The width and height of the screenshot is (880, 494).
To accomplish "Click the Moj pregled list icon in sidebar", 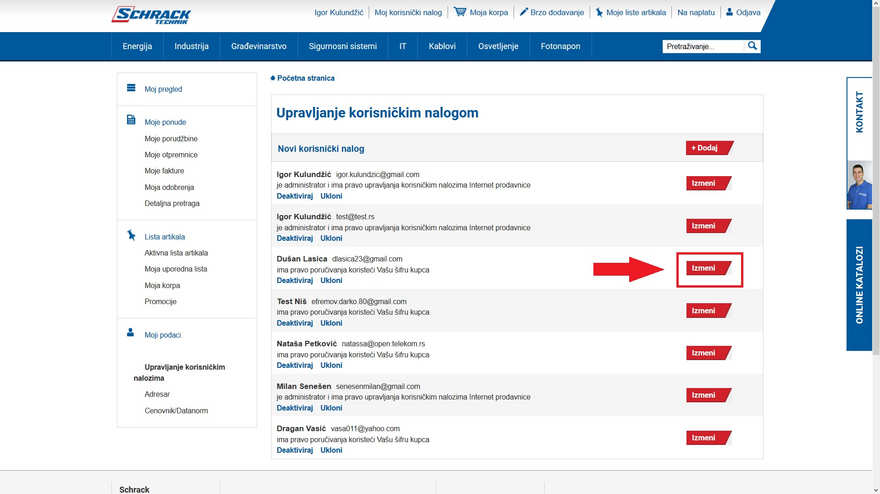I will click(x=131, y=88).
